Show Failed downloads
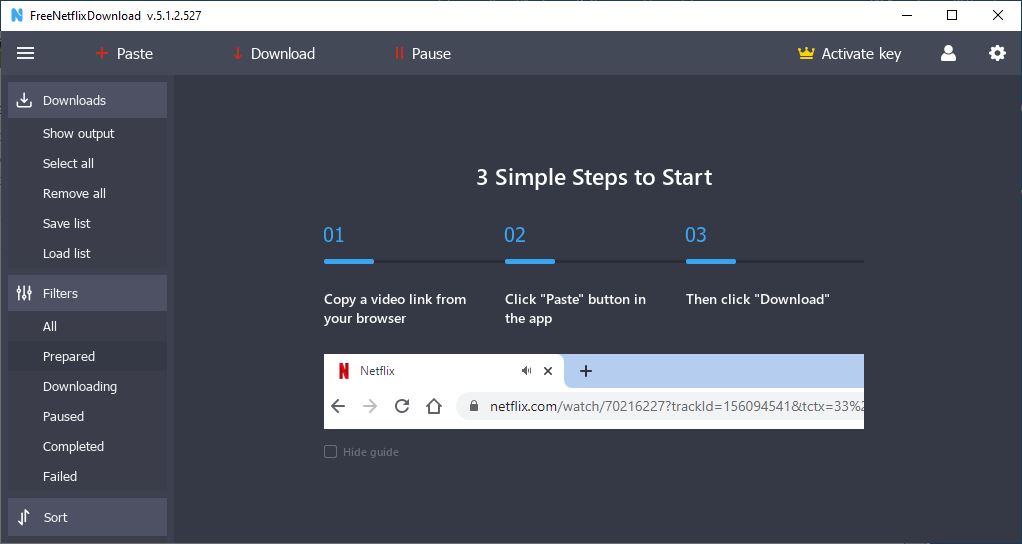 60,476
